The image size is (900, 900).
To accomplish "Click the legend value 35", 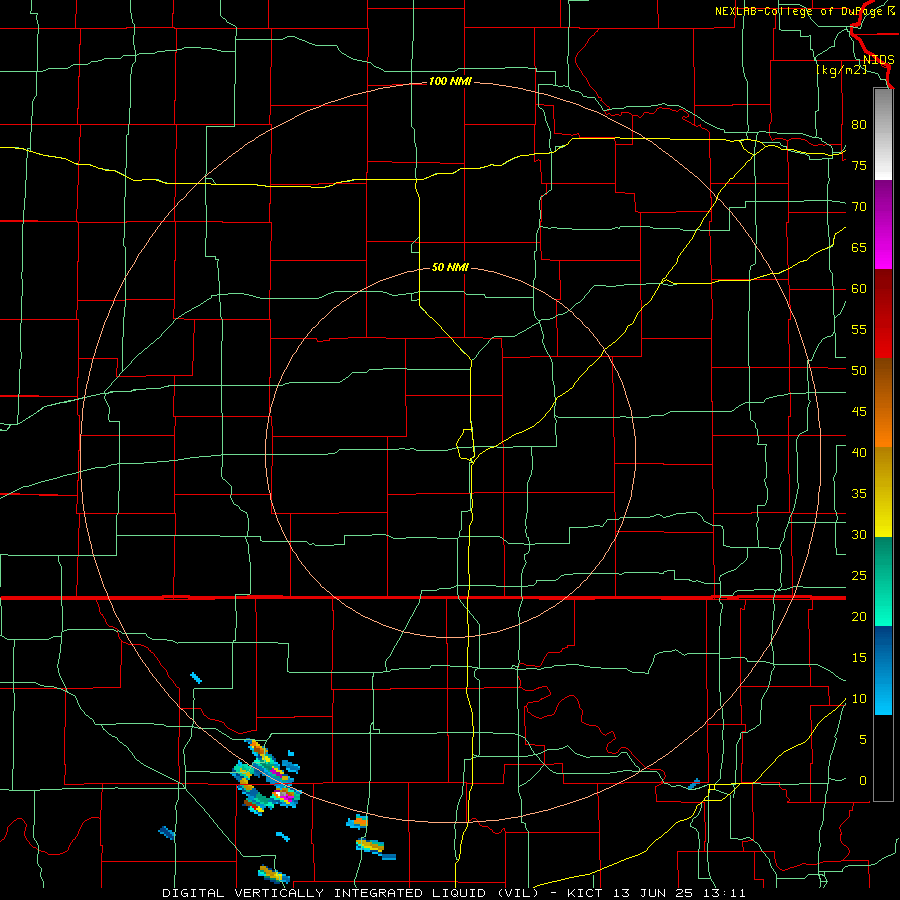I will click(x=859, y=494).
